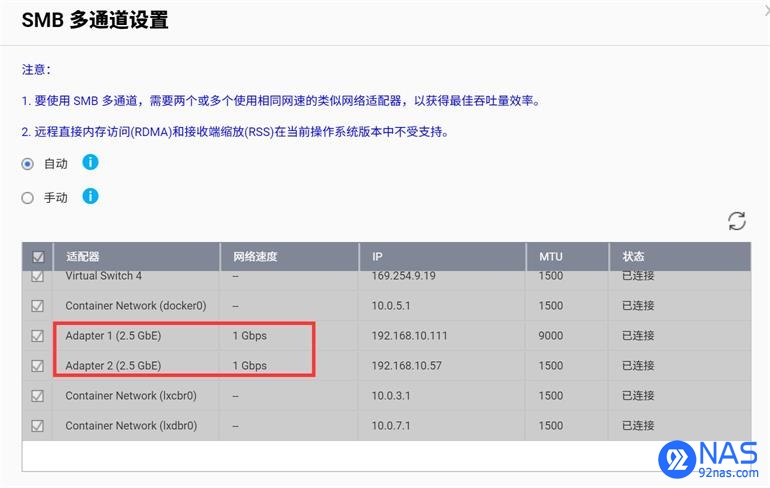Select the Adapter 2 (2.5 GbE) name

coord(113,366)
